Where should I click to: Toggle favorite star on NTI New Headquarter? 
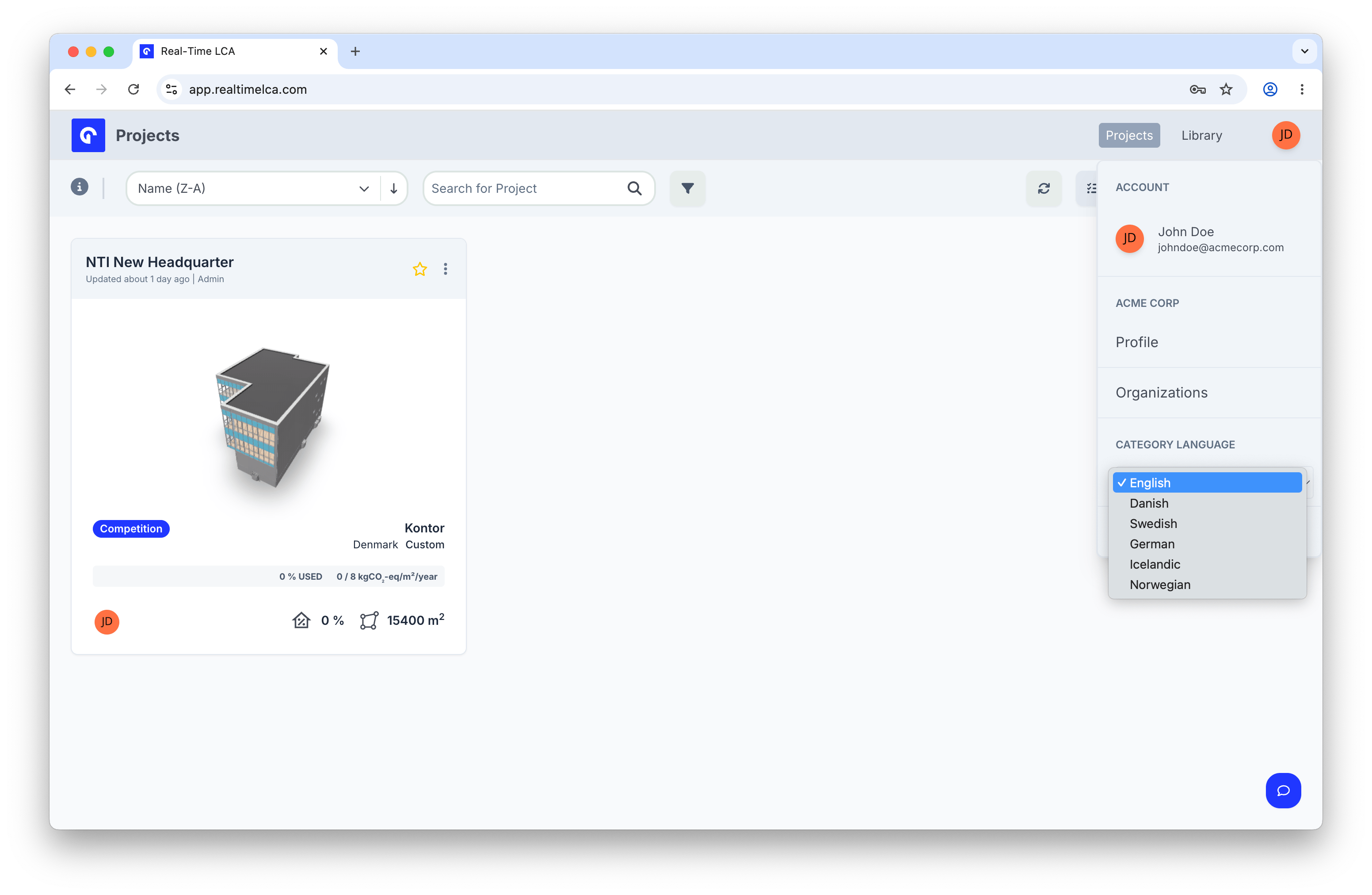(419, 269)
